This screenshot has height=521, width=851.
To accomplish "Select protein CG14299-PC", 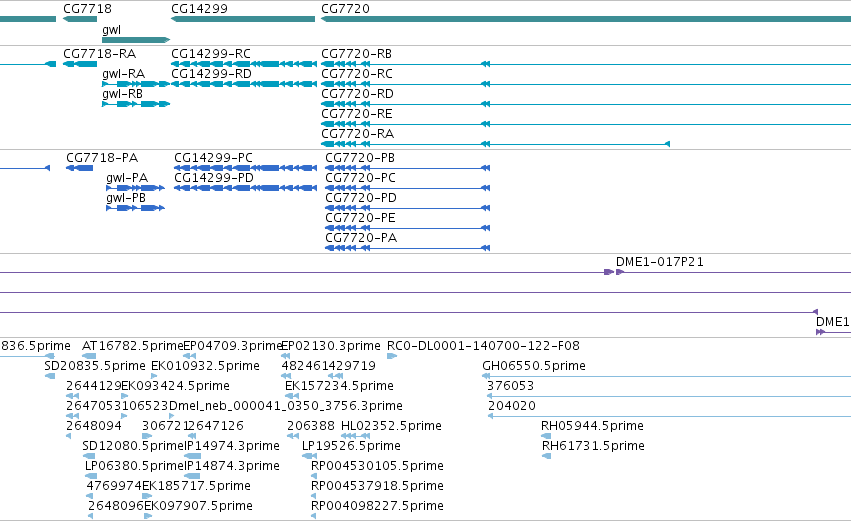I will pos(213,158).
